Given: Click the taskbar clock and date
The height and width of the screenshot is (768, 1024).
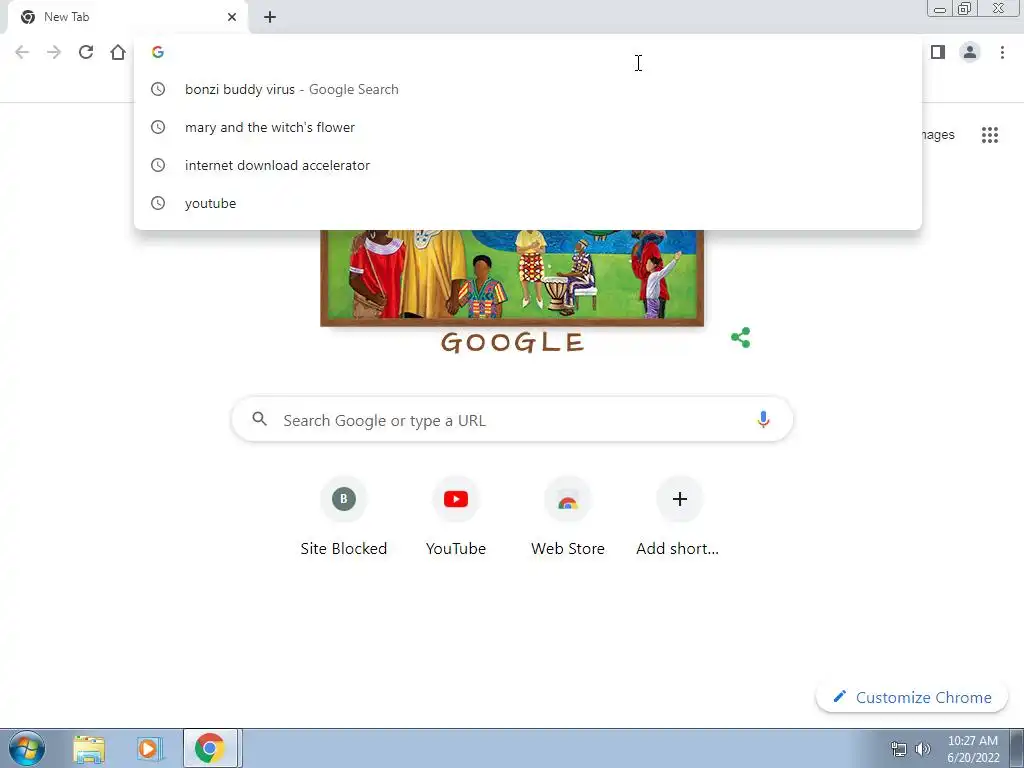Looking at the screenshot, I should click(973, 749).
